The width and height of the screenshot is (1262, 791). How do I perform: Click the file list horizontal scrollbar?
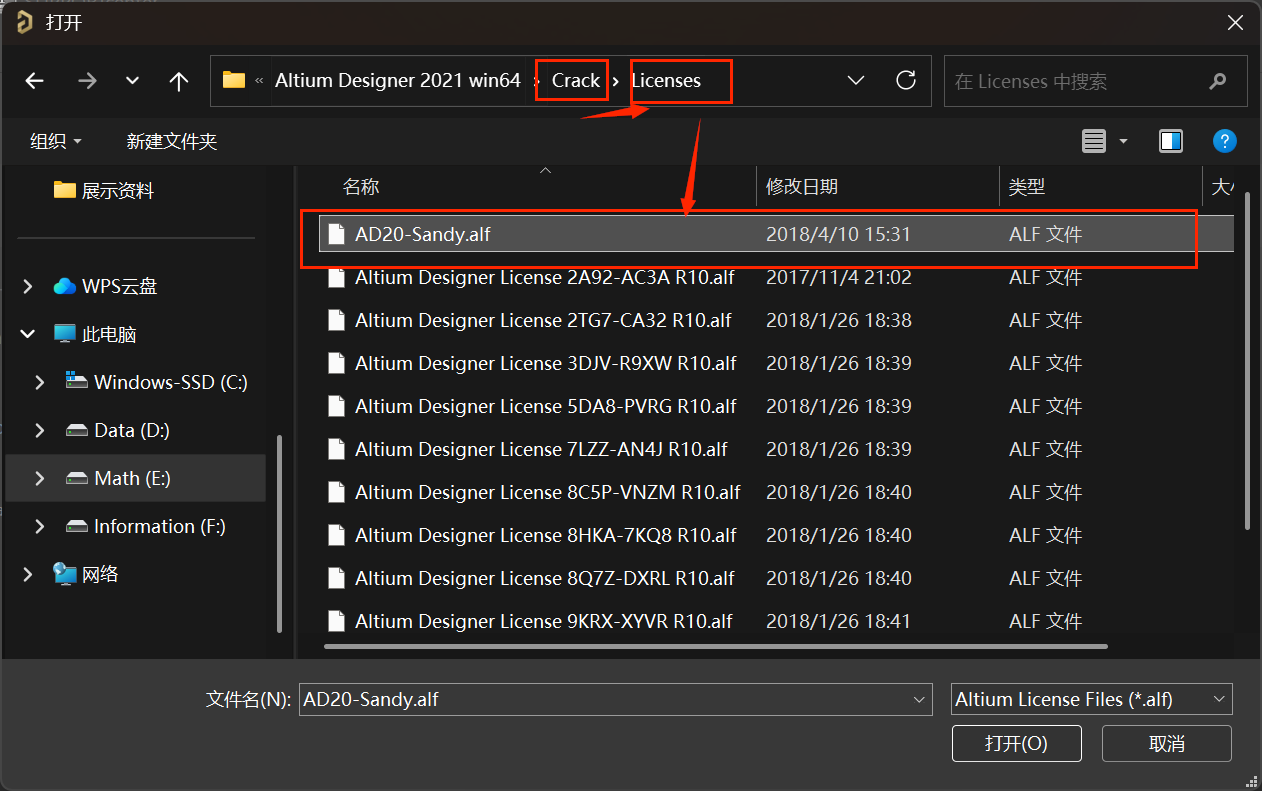716,646
